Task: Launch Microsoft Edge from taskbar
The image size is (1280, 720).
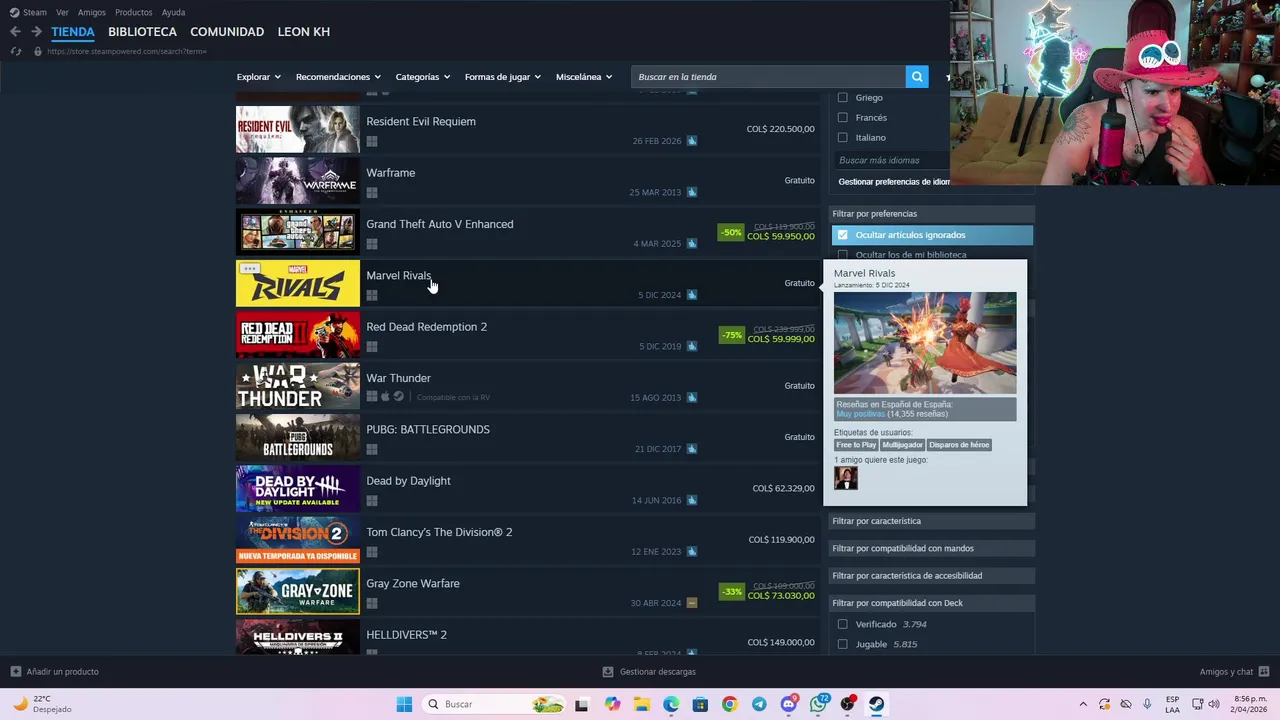Action: 671,704
